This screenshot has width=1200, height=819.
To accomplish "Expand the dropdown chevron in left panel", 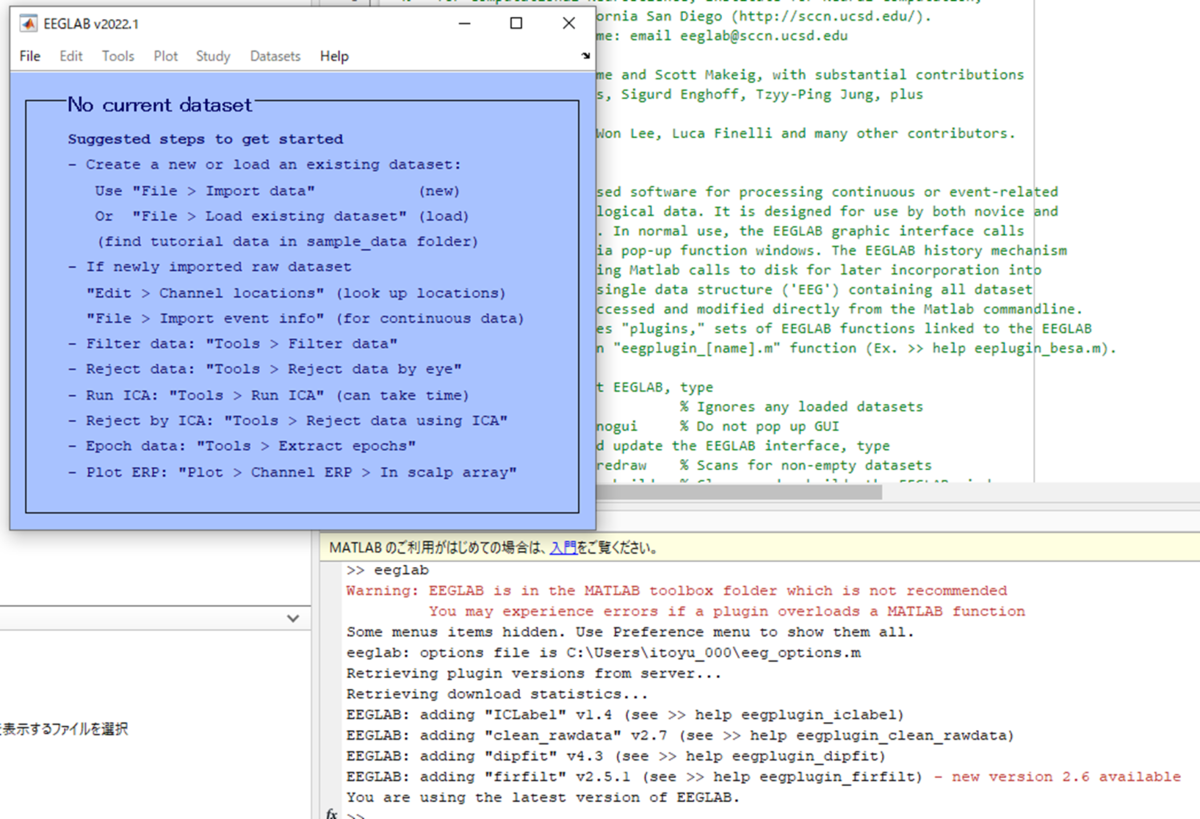I will coord(293,619).
